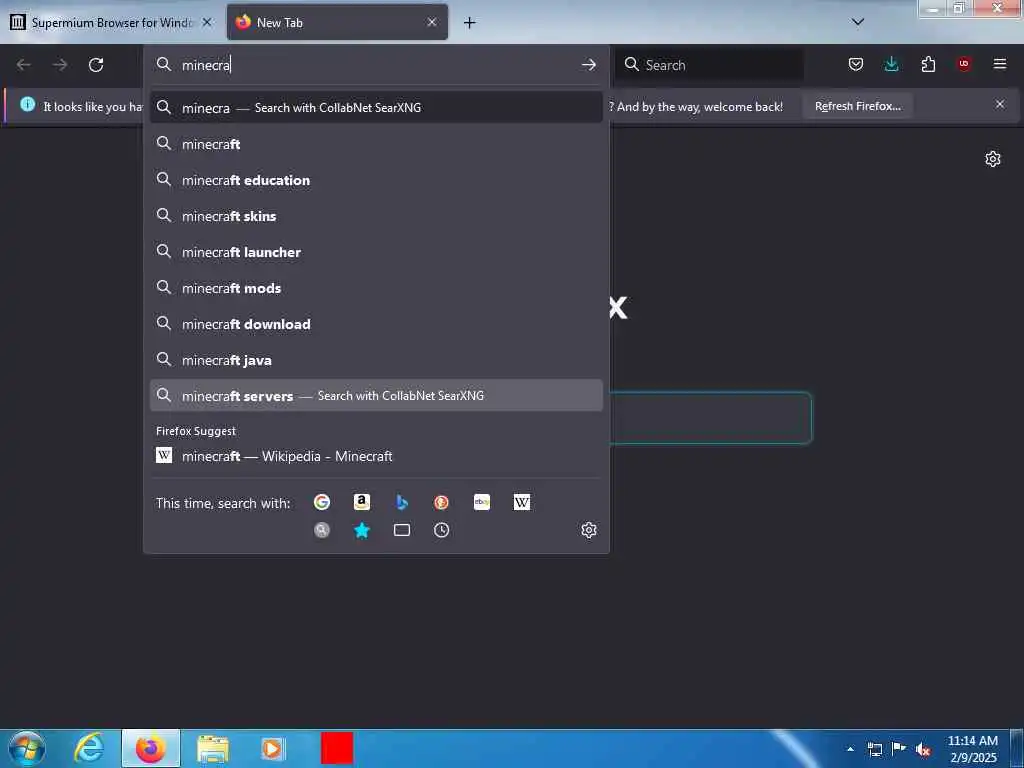Open the Extensions puzzle icon
The image size is (1024, 768).
pos(928,64)
